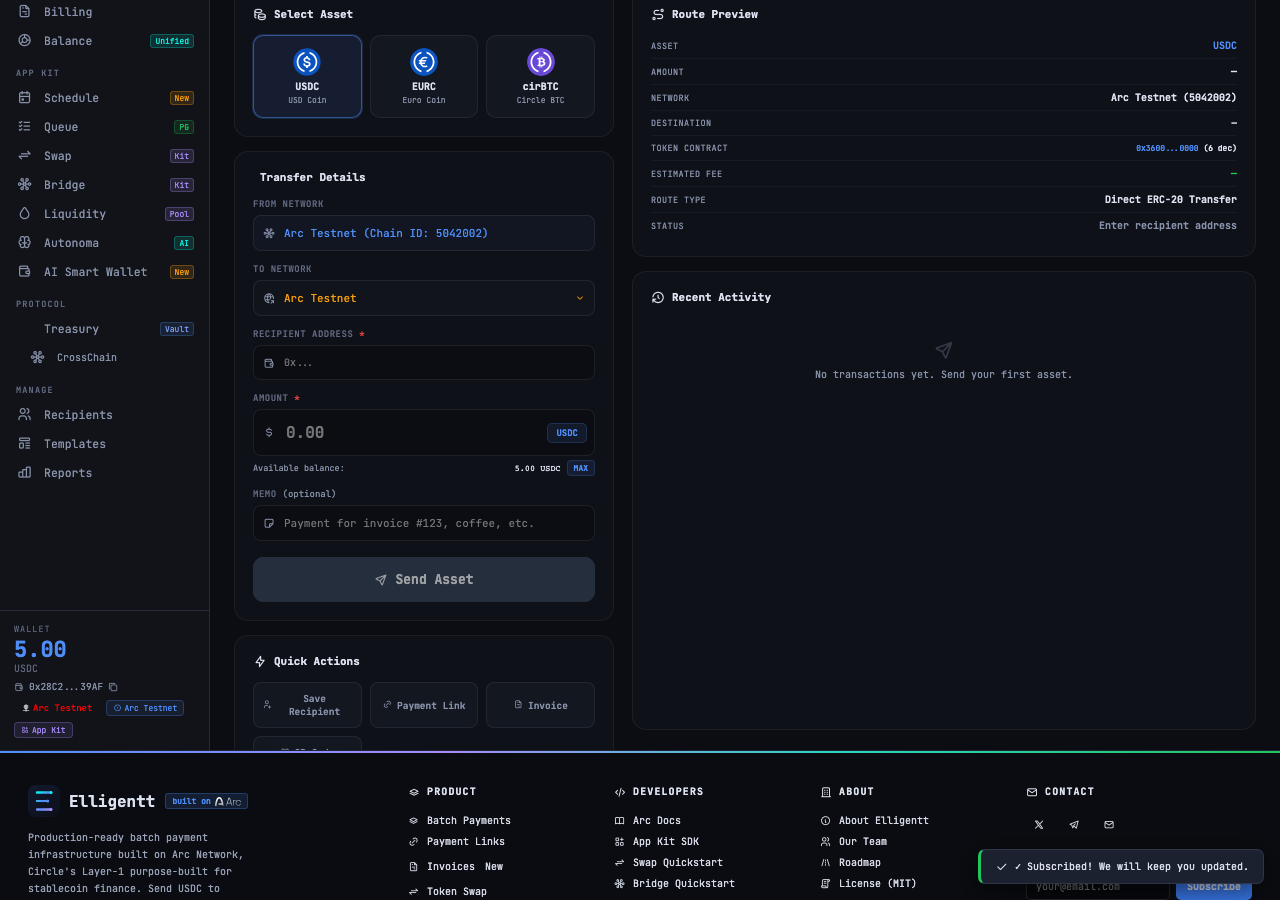Click the red Arc Testnet wallet label

click(x=62, y=708)
